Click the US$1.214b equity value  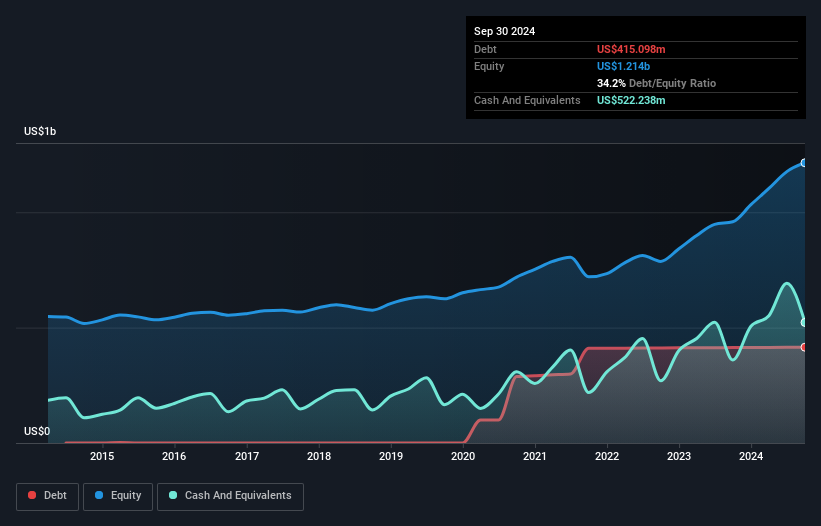click(623, 66)
